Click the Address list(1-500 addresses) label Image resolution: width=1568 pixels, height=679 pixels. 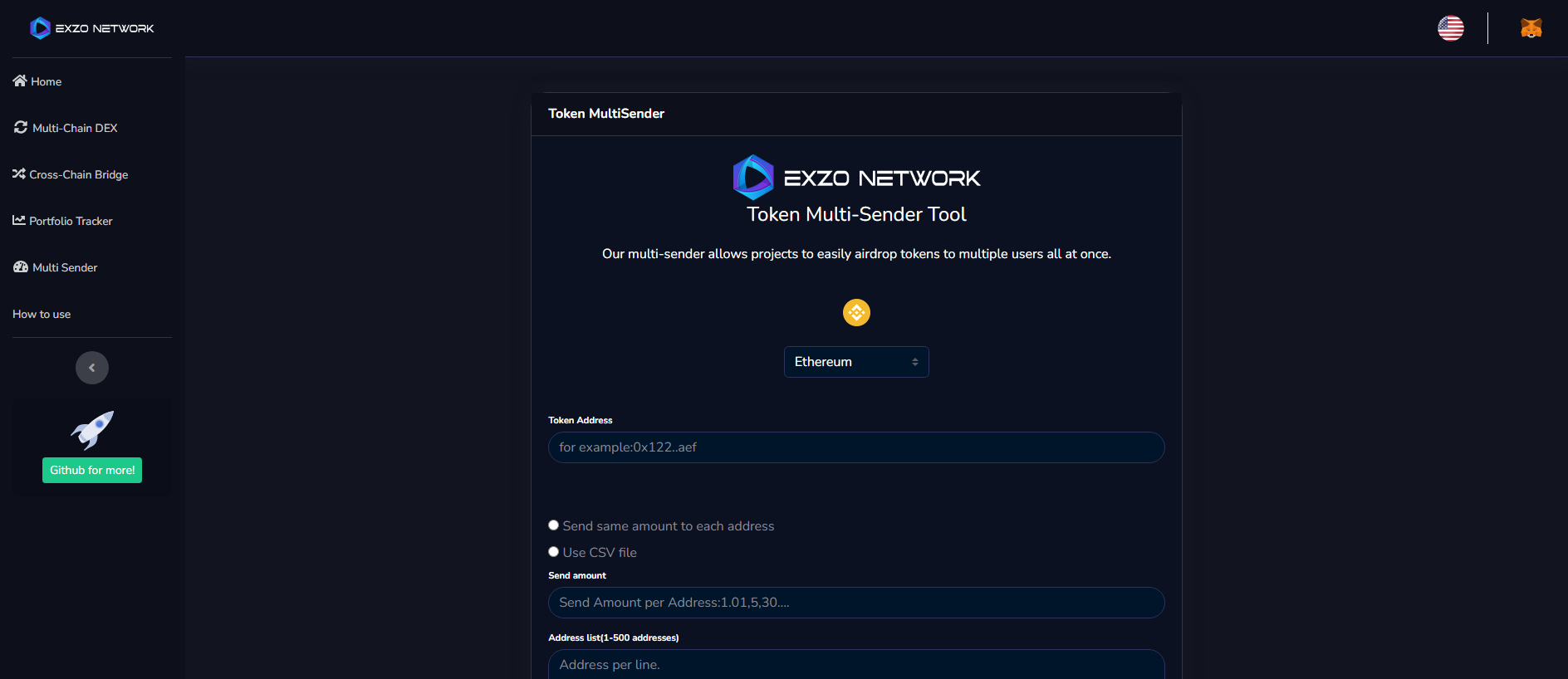(614, 637)
